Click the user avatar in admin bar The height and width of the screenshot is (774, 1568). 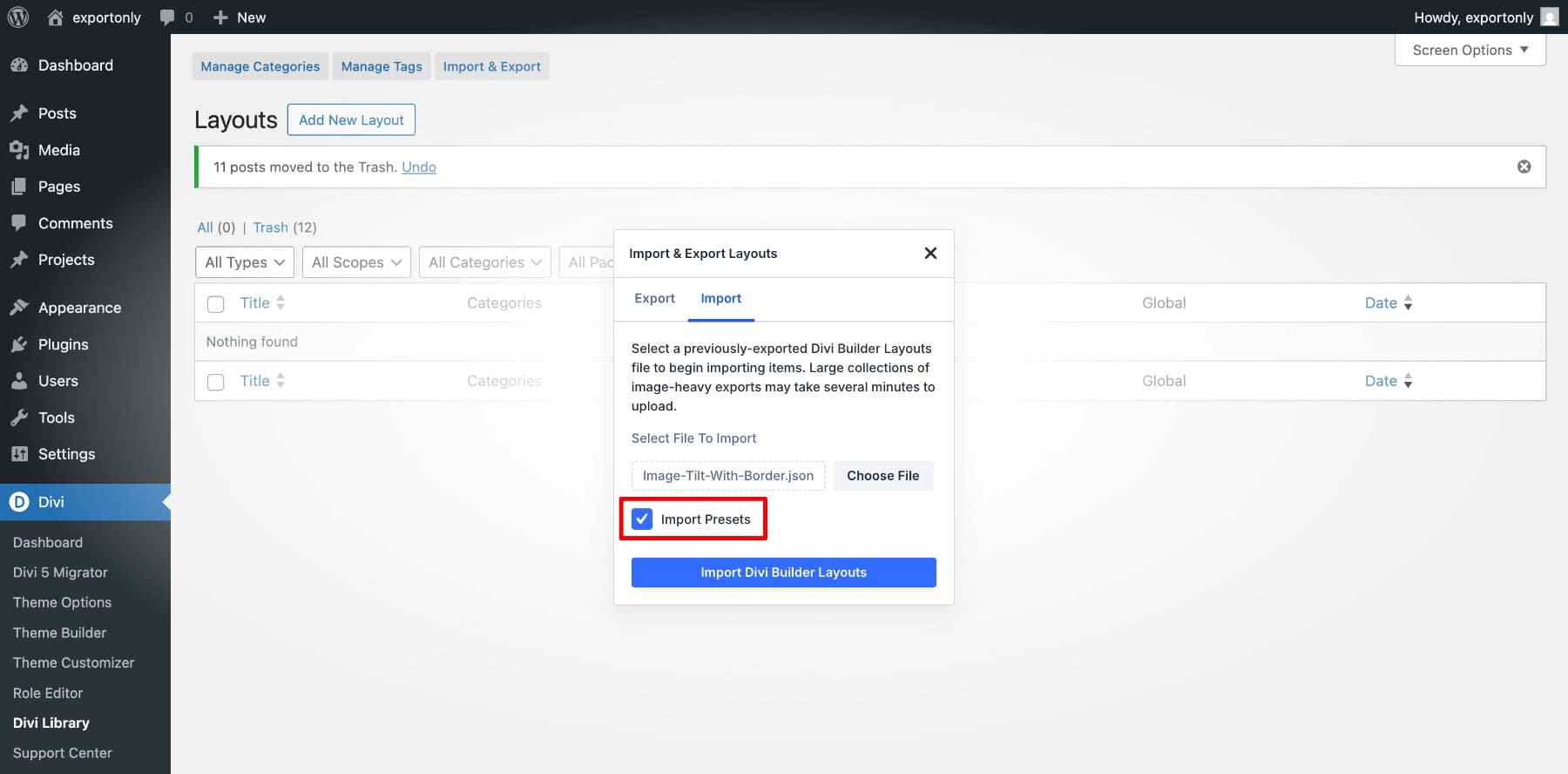point(1550,17)
